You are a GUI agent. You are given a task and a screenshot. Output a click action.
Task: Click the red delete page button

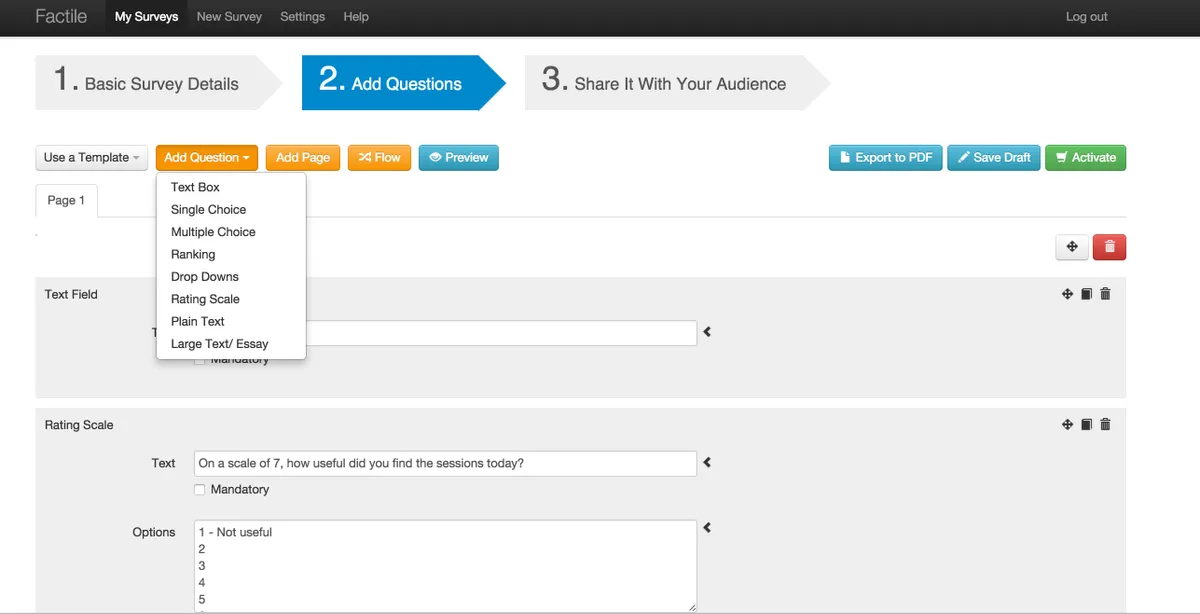pyautogui.click(x=1109, y=247)
